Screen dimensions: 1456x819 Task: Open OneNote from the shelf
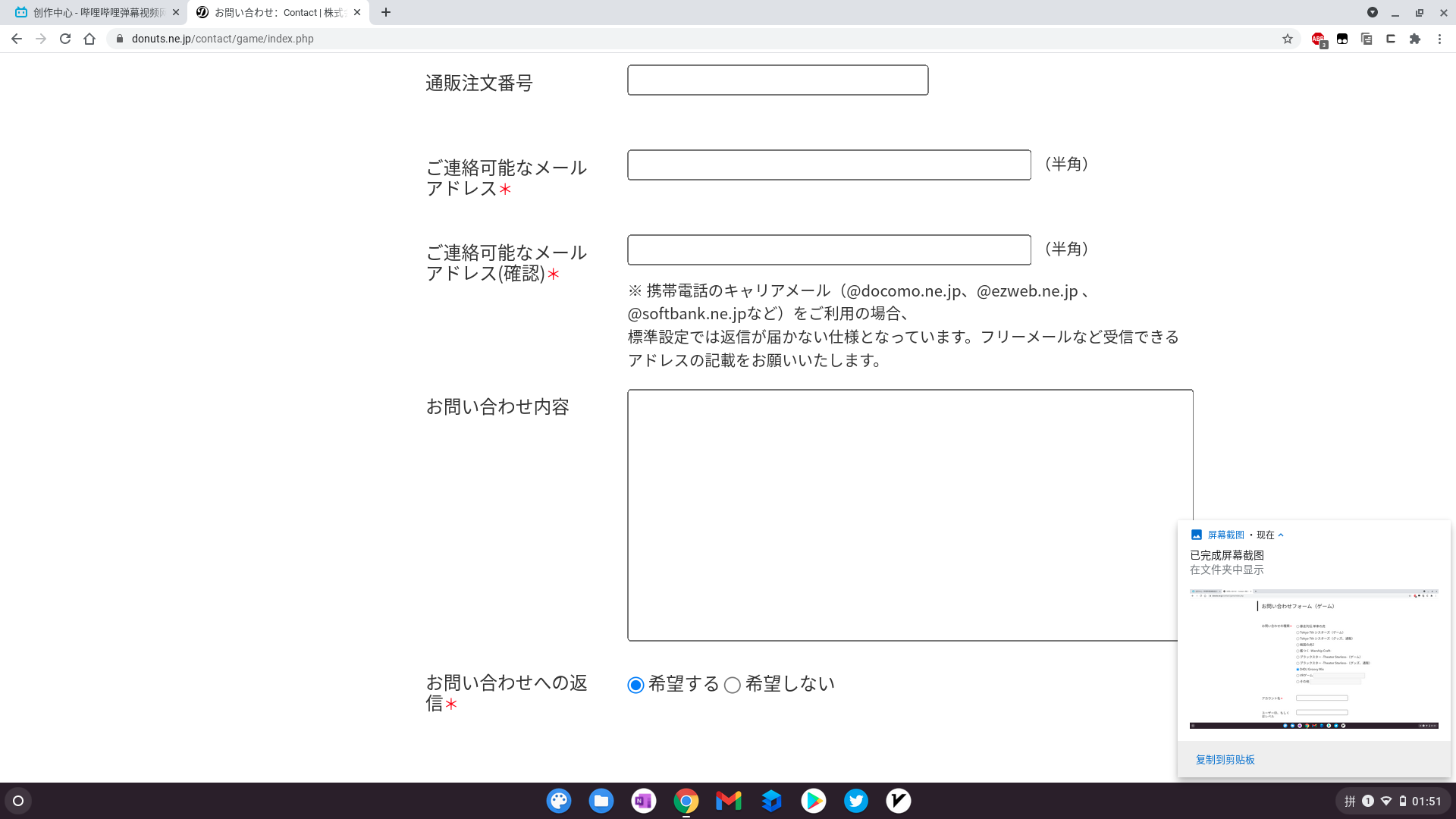click(643, 801)
